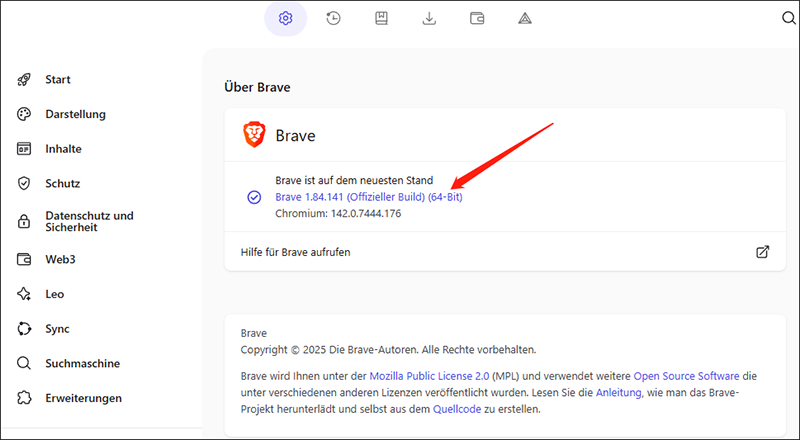This screenshot has height=440, width=800.
Task: Click the palette icon beside Darstellung
Action: click(24, 114)
